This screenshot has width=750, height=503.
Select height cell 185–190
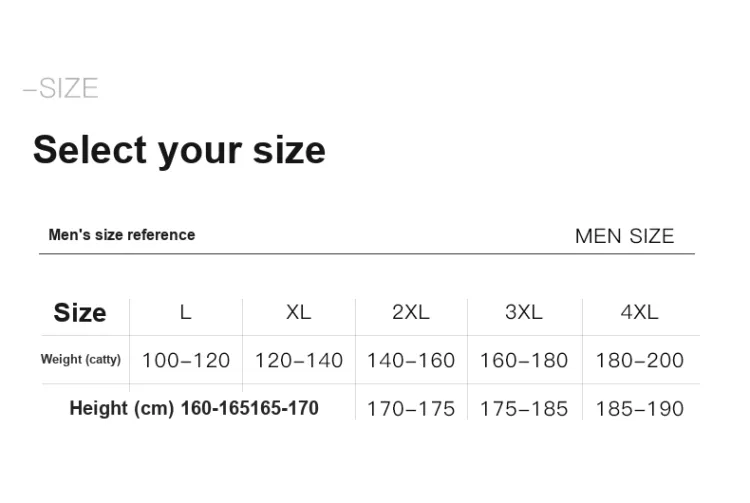click(x=639, y=409)
